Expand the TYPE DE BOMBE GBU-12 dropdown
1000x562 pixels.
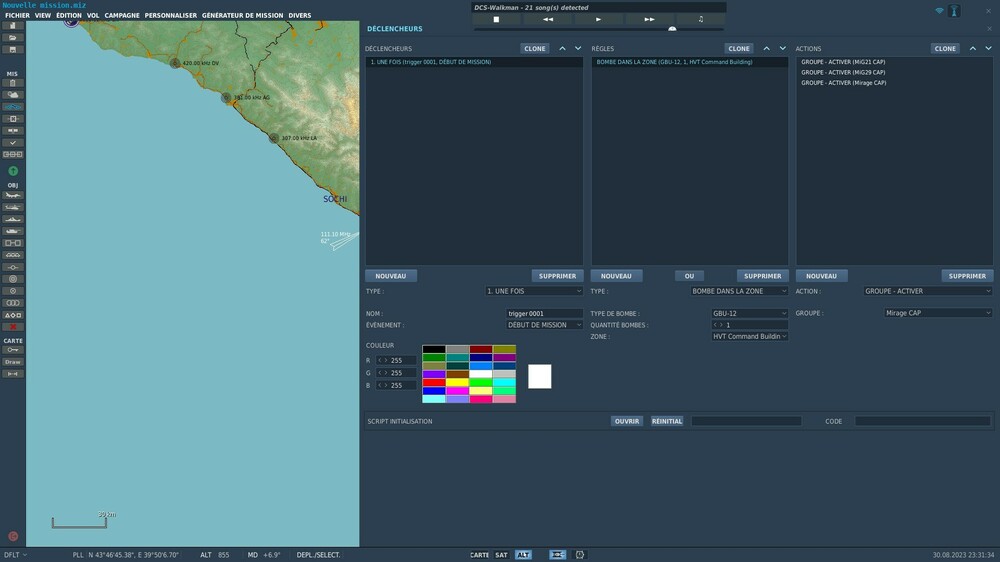(x=749, y=313)
